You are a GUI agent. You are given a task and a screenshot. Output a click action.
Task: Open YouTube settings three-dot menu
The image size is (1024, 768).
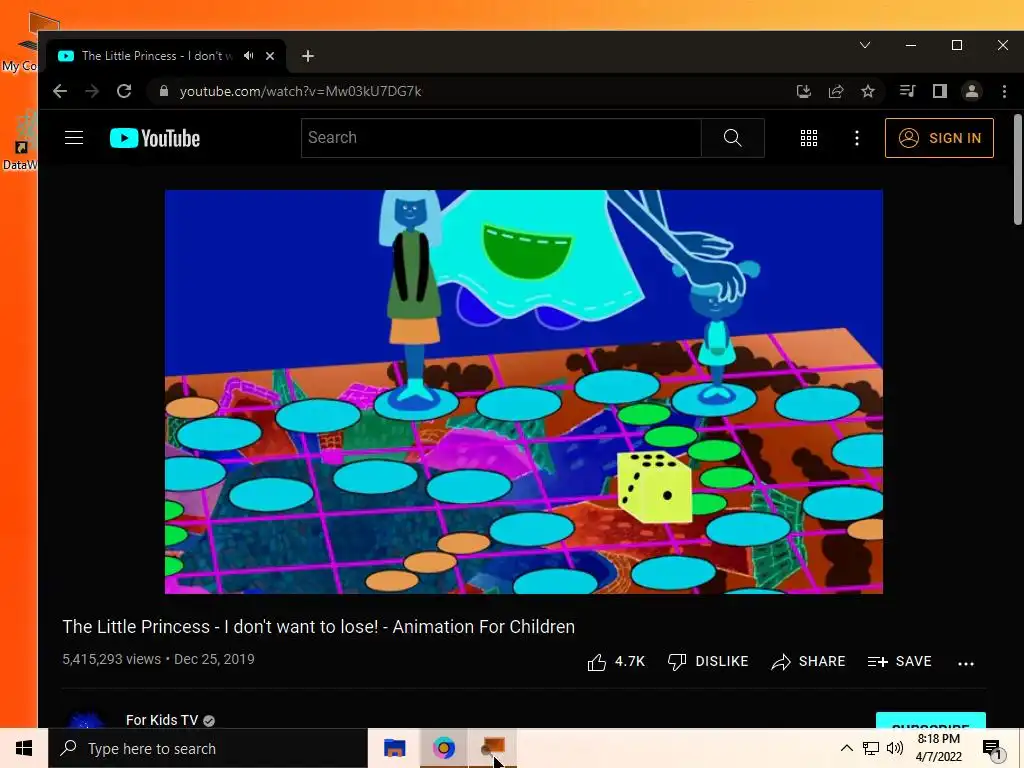click(x=857, y=138)
